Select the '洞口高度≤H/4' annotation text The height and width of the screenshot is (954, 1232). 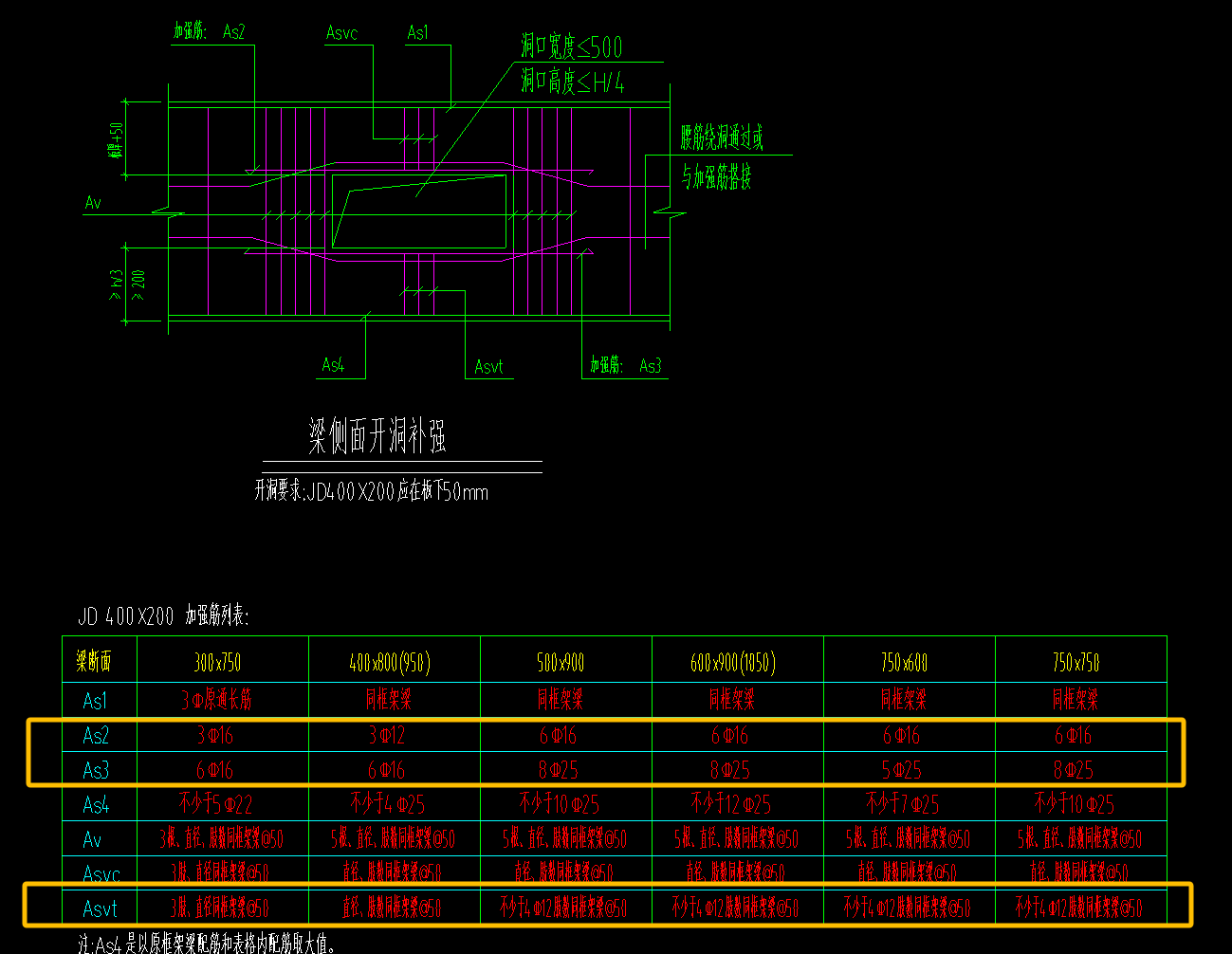pyautogui.click(x=572, y=82)
